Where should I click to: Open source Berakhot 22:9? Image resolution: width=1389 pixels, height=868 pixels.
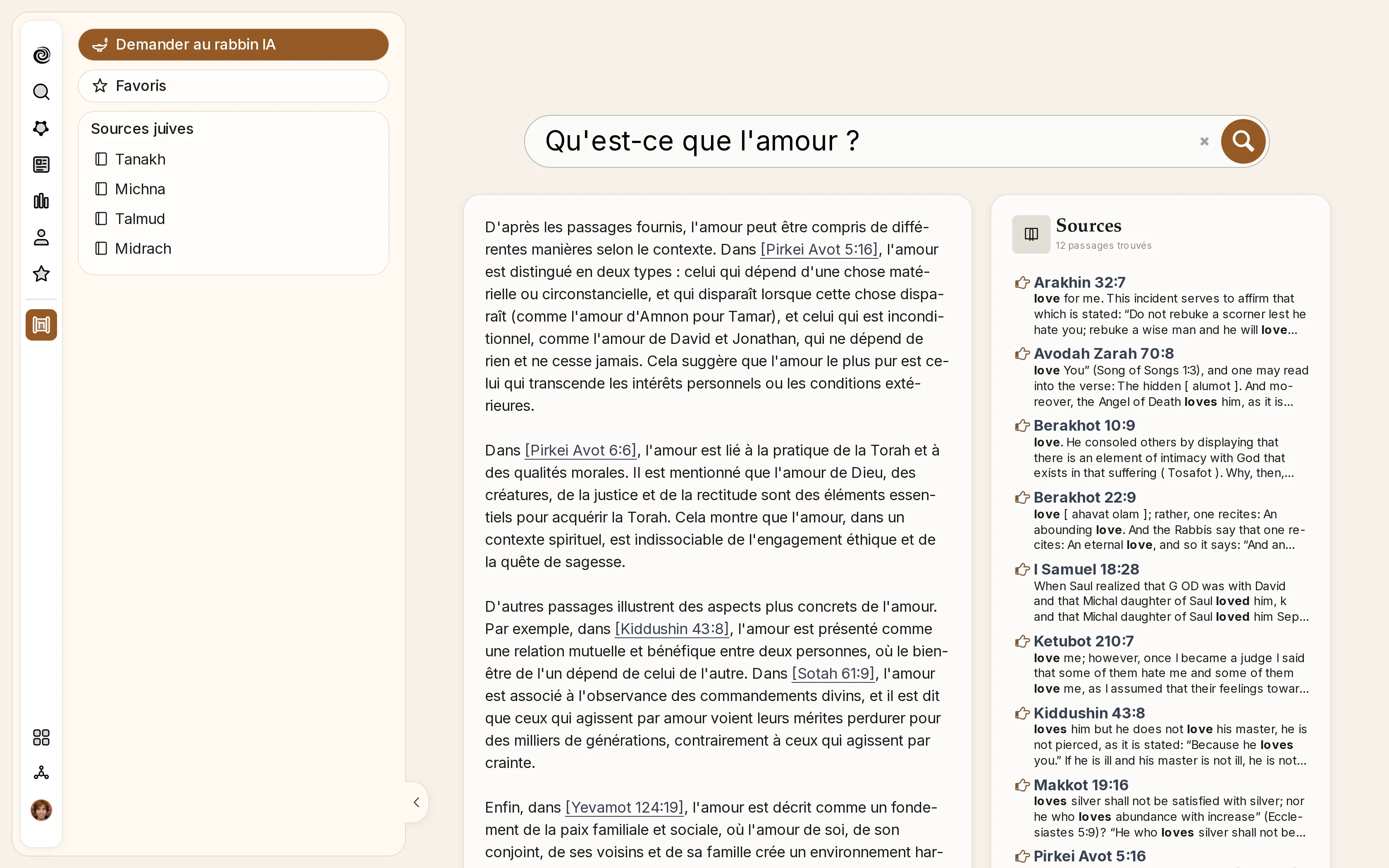pos(1085,497)
